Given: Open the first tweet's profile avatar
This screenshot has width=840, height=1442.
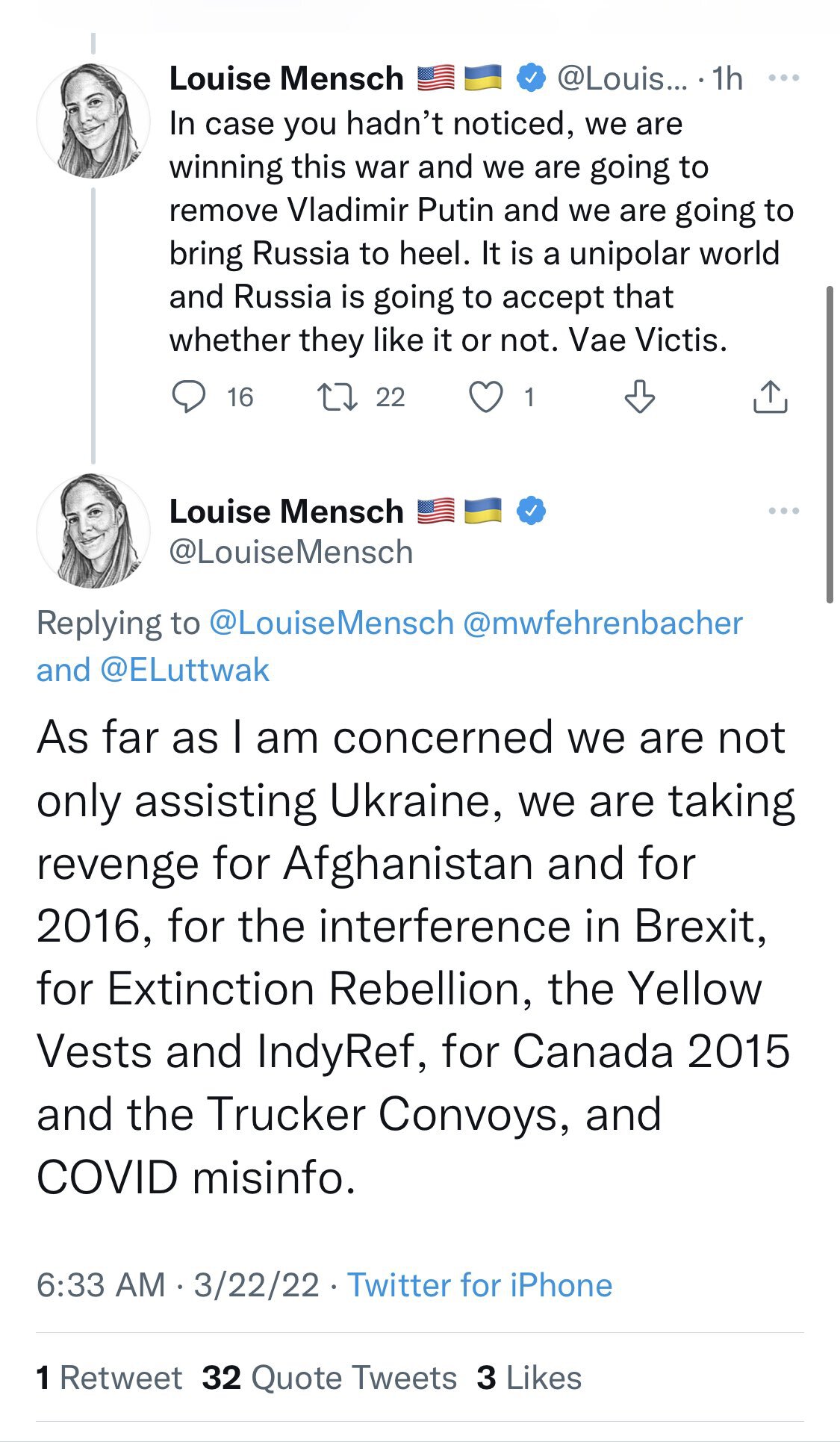Looking at the screenshot, I should point(93,121).
